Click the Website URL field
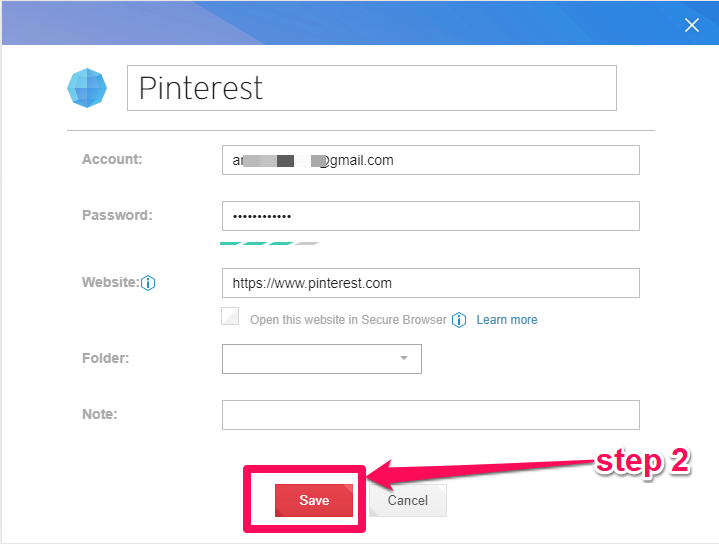 pos(431,283)
